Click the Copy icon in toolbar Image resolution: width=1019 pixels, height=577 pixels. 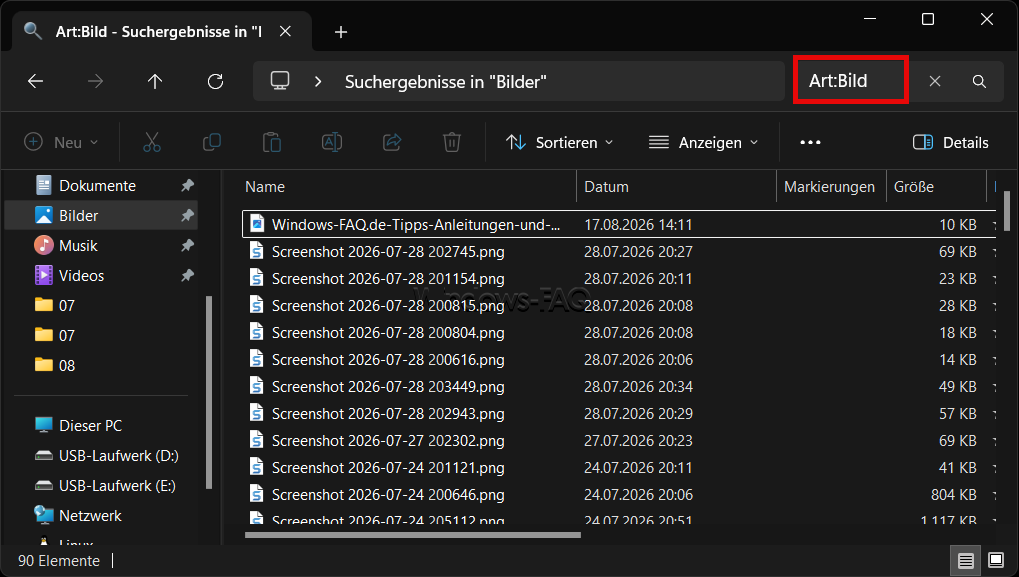click(x=212, y=142)
